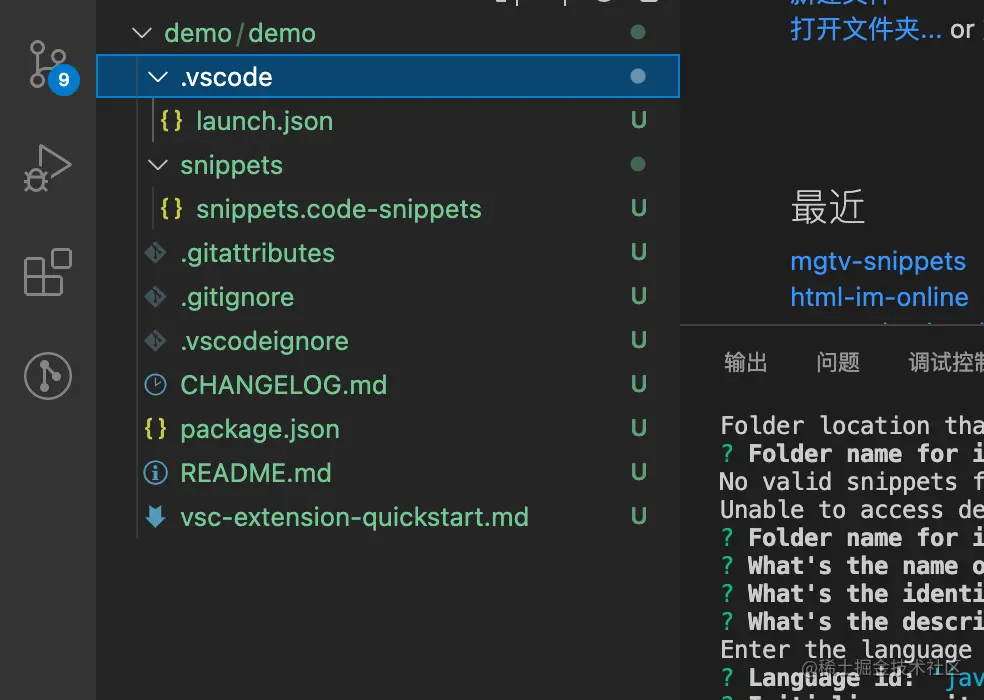Select the package.json file
The width and height of the screenshot is (984, 700).
260,429
